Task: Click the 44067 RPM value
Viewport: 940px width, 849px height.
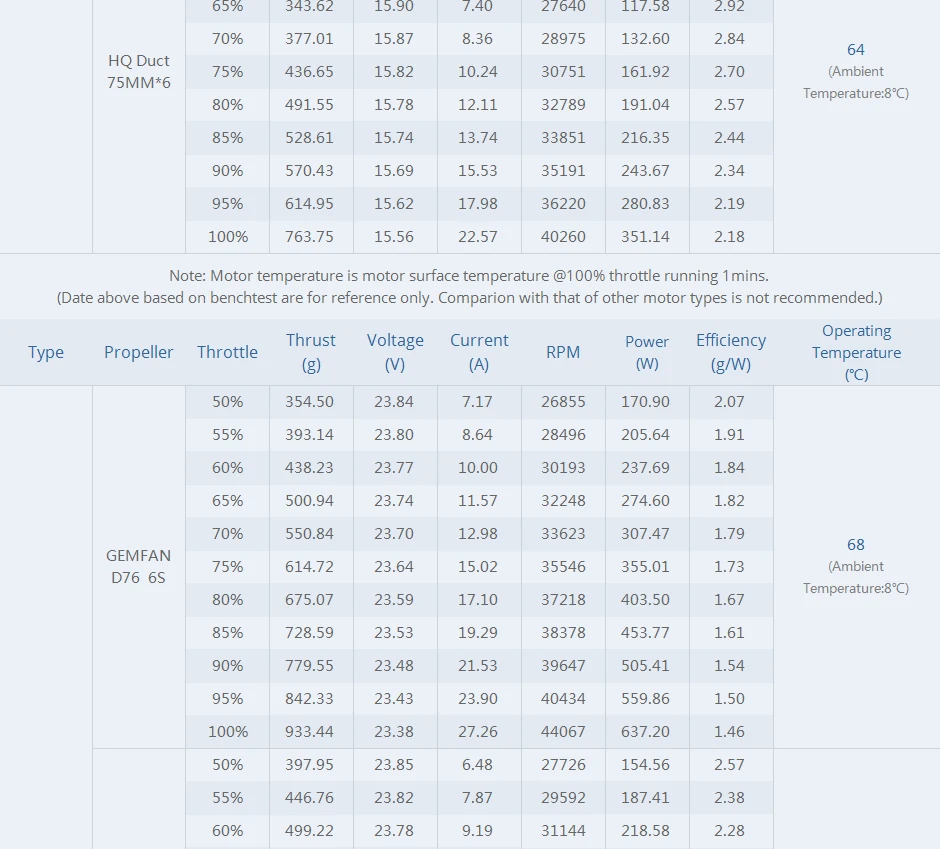Action: point(563,731)
